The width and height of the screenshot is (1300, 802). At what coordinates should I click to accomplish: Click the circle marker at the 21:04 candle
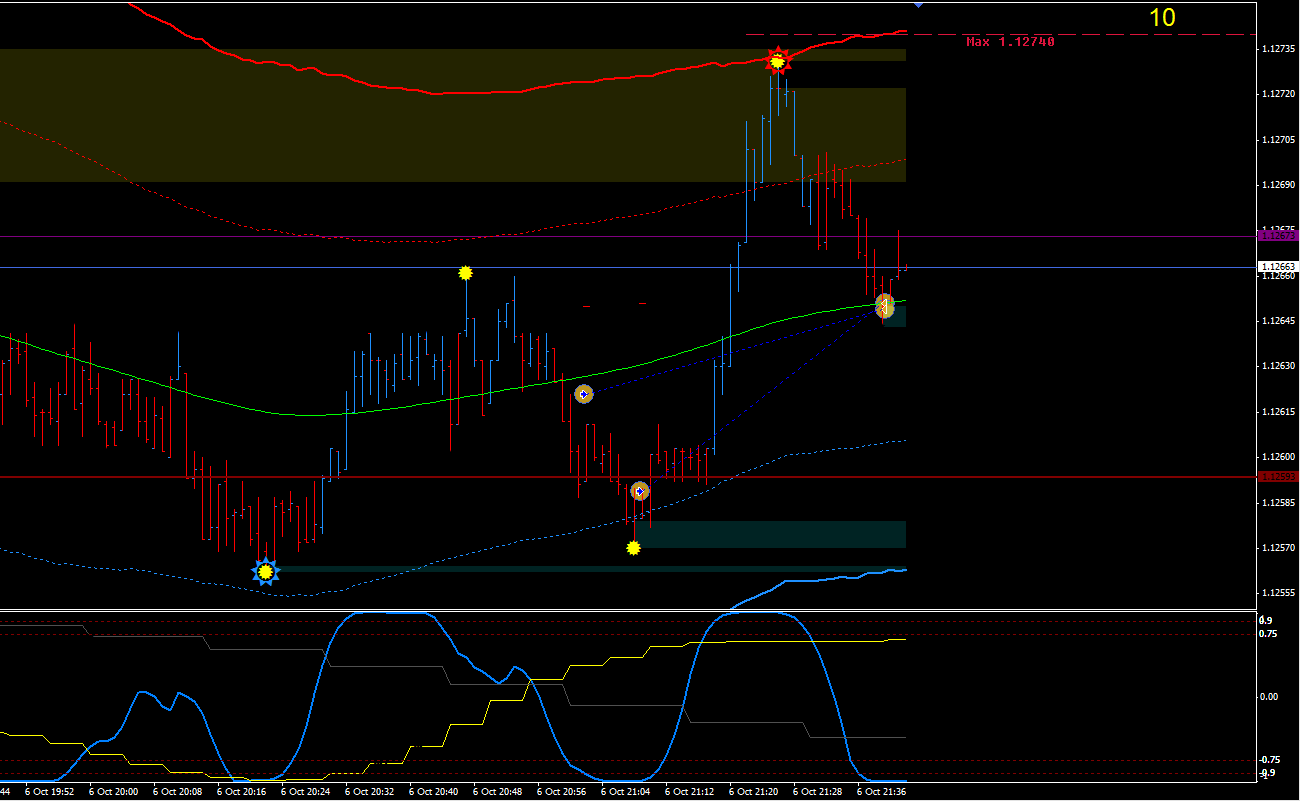click(x=640, y=491)
